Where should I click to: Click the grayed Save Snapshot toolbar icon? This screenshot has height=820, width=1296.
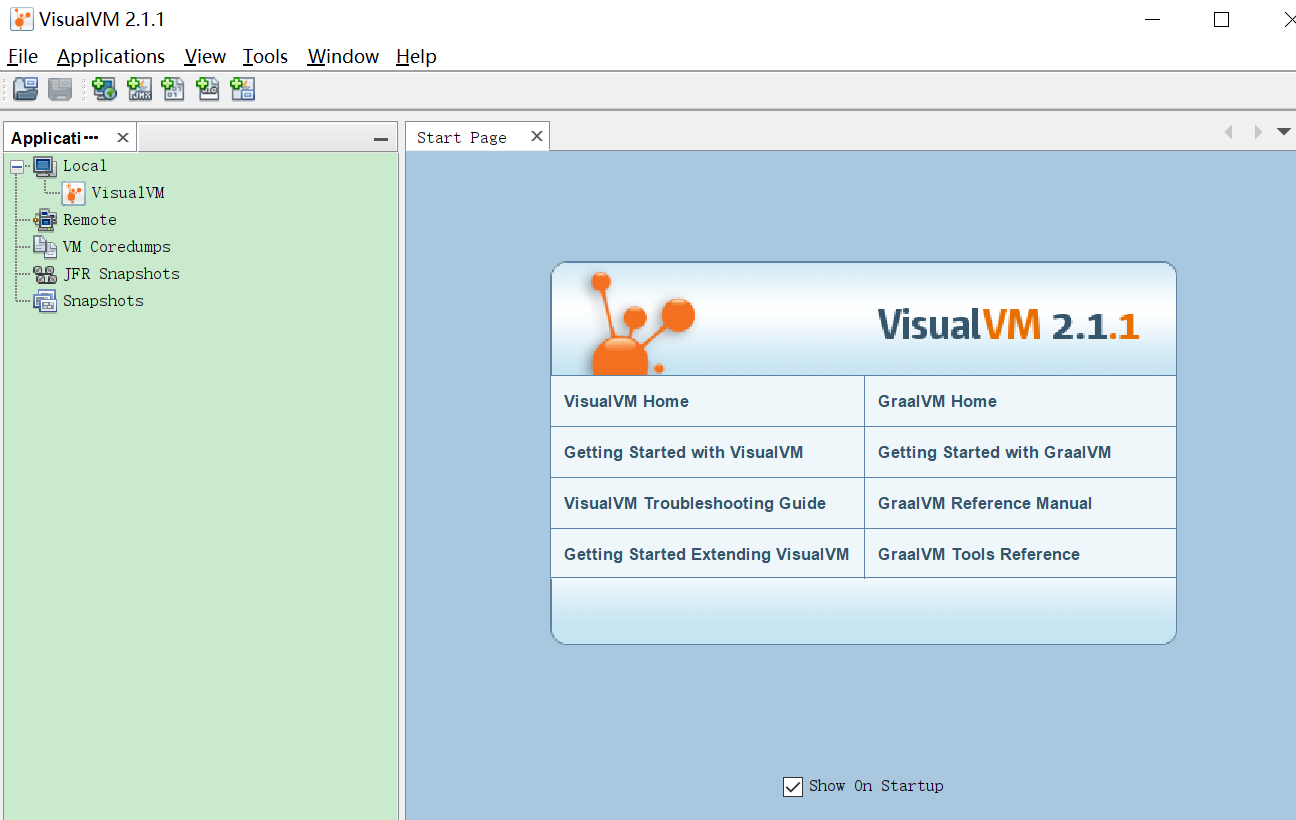[x=60, y=89]
